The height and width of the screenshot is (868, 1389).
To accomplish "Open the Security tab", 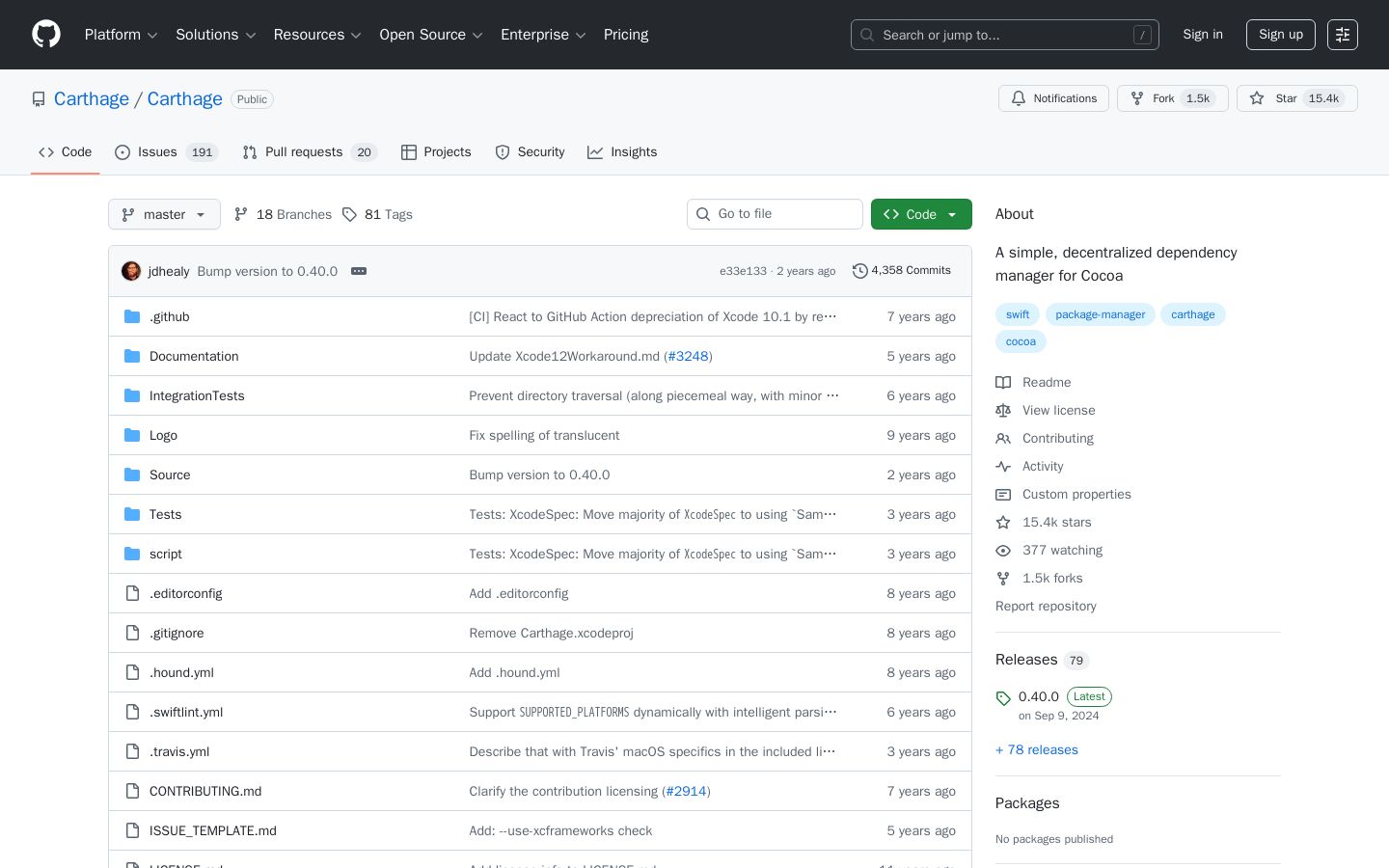I will click(530, 152).
